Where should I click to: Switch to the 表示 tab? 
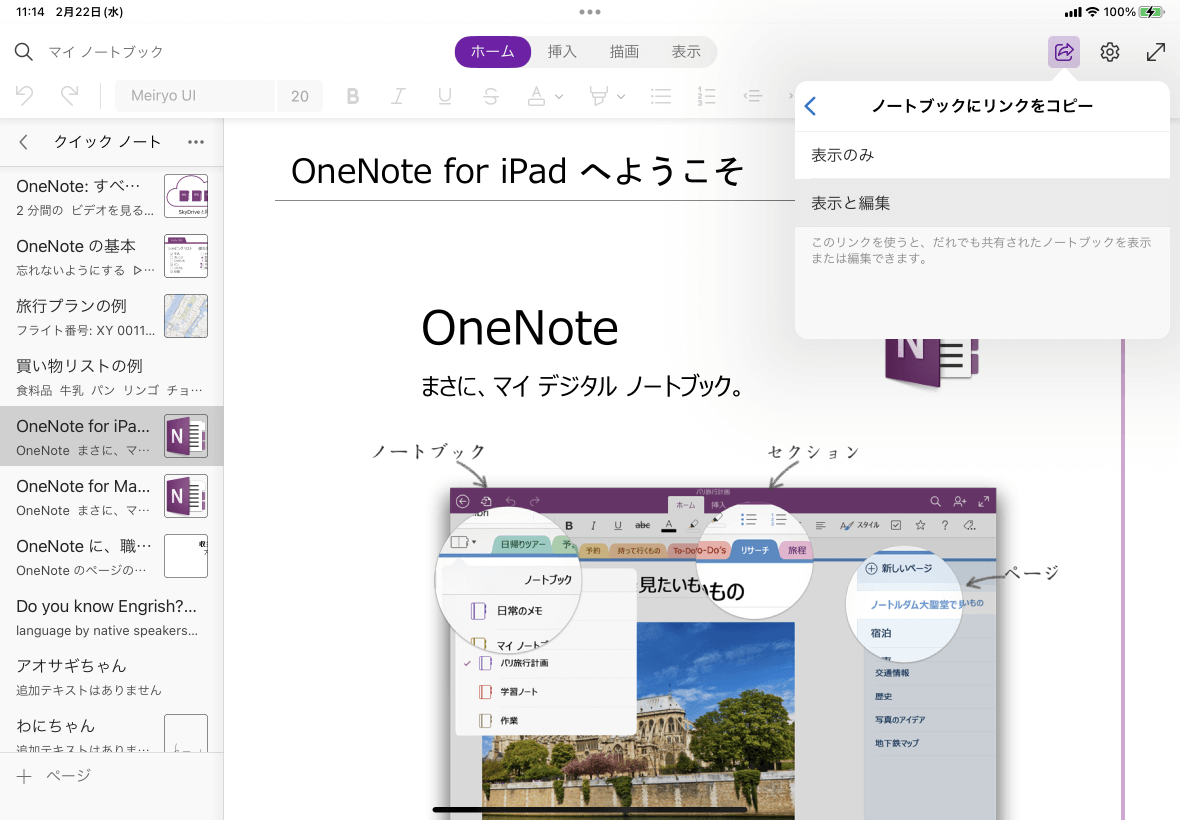click(686, 52)
